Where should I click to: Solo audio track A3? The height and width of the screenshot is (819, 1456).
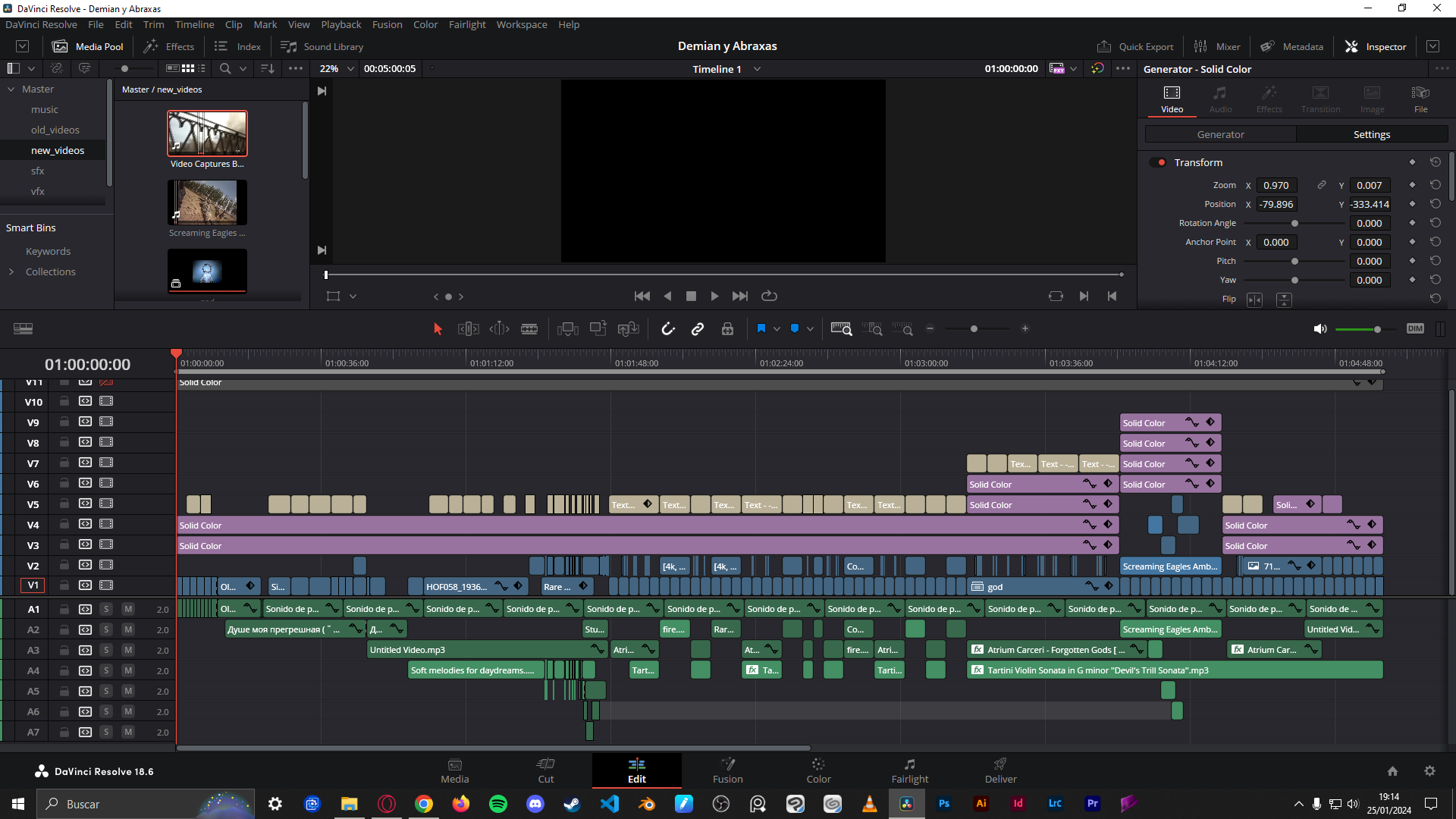(107, 650)
